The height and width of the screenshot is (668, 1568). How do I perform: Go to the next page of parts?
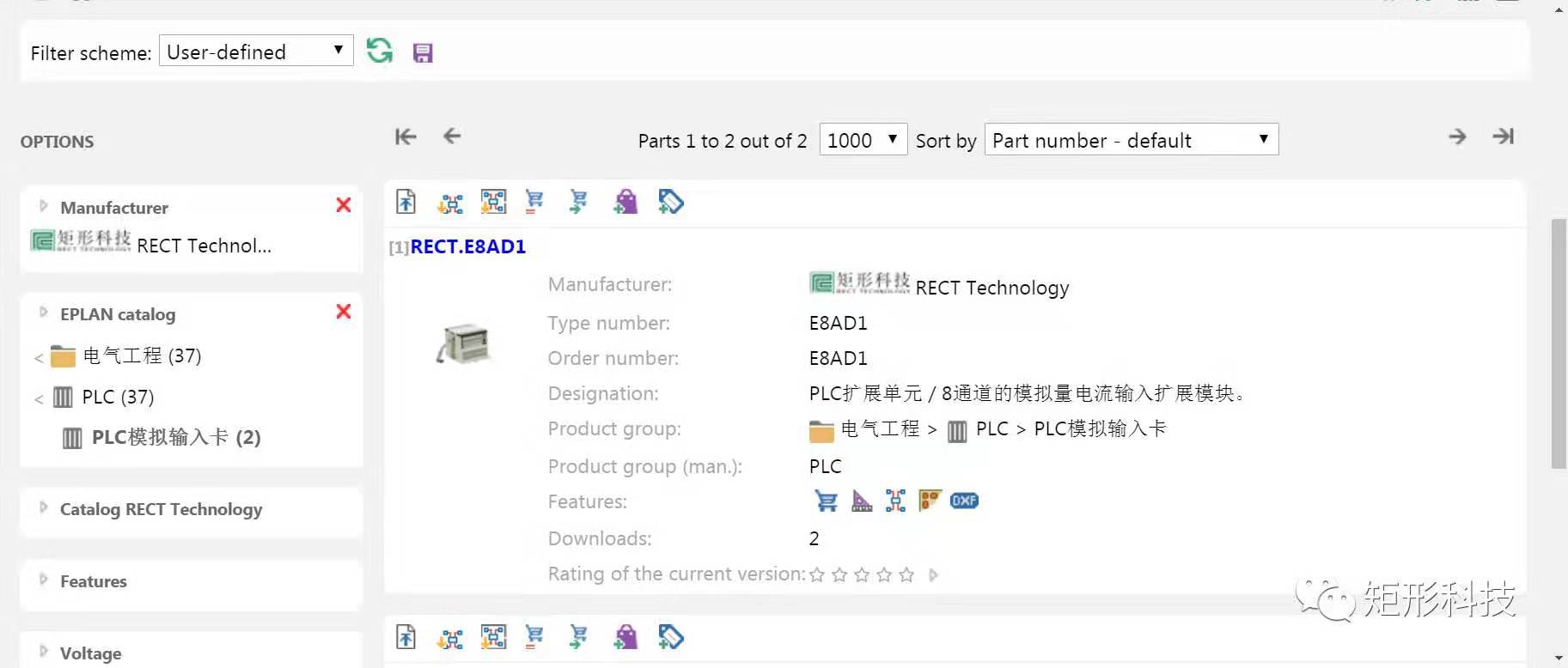click(1457, 137)
